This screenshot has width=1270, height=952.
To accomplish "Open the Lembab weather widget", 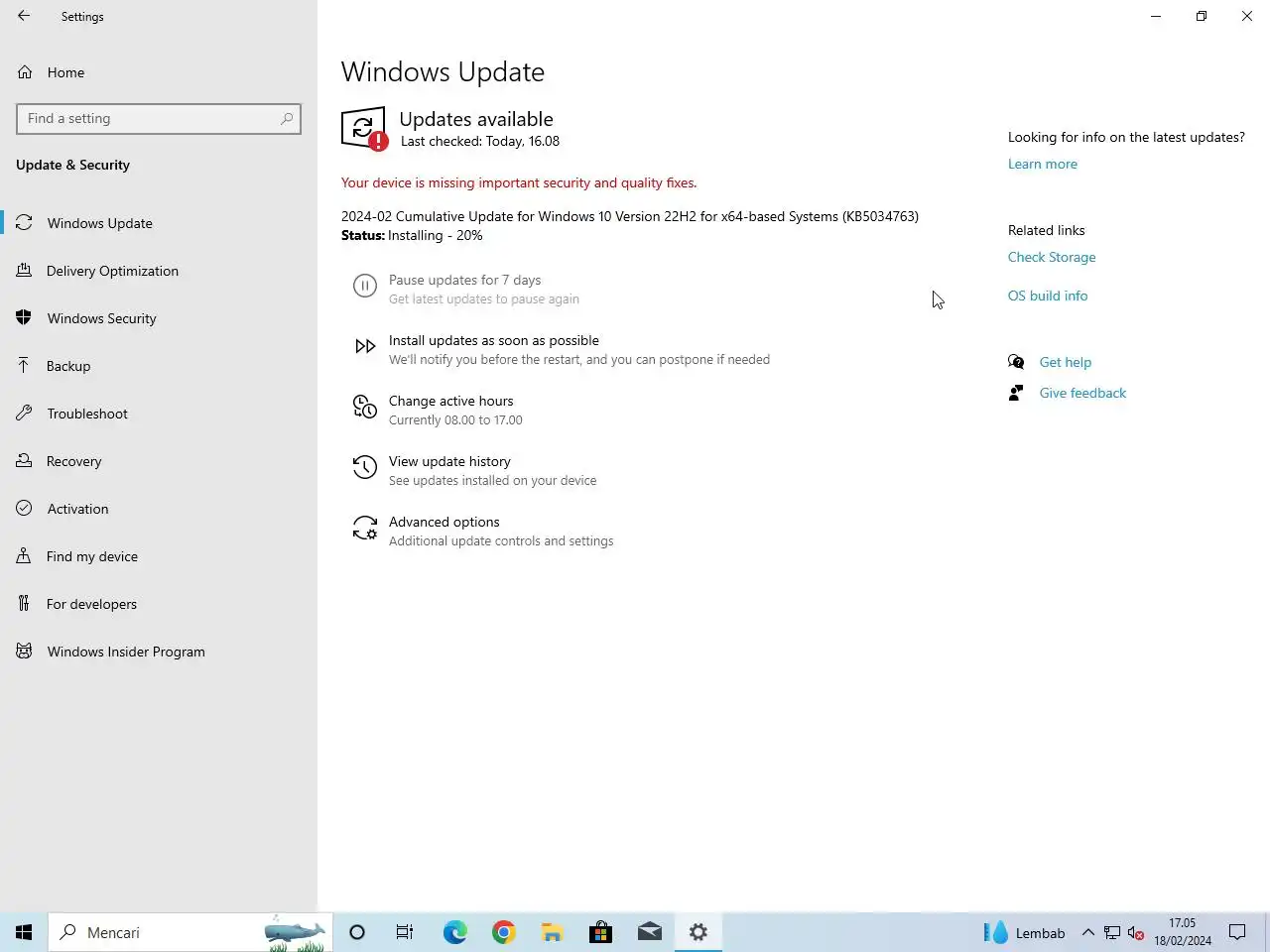I will [x=1024, y=933].
